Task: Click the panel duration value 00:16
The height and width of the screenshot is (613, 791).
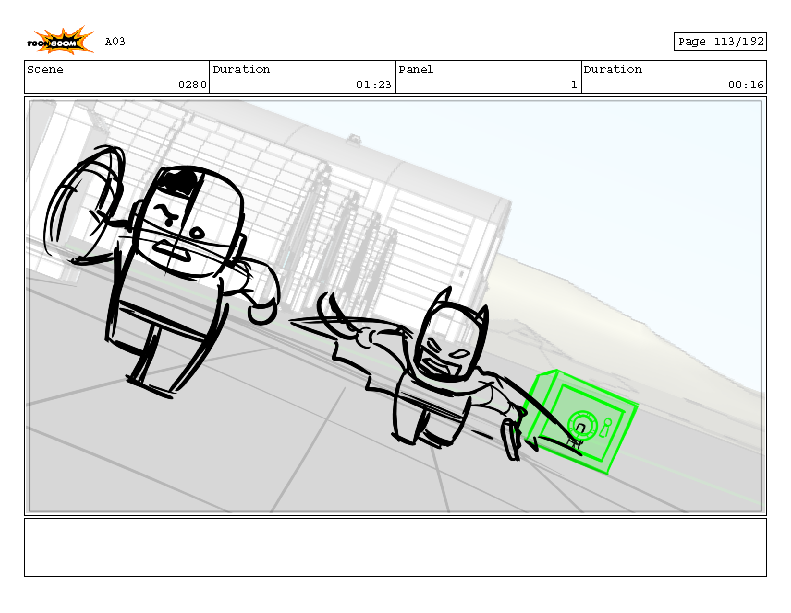Action: pyautogui.click(x=746, y=85)
